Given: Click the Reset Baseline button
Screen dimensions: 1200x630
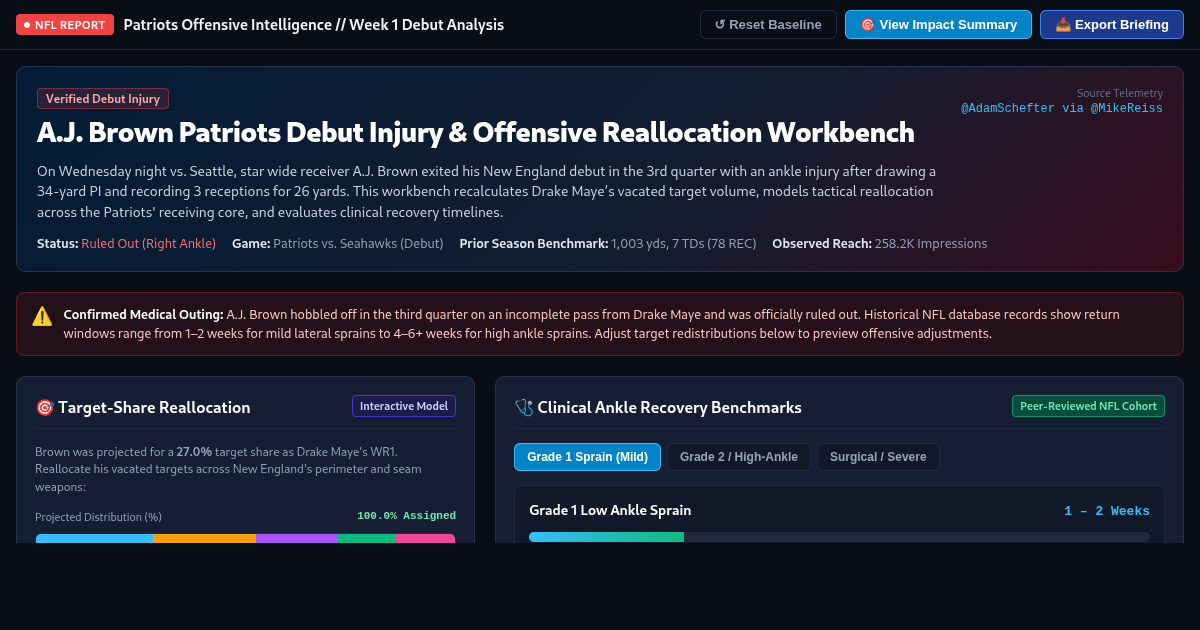Looking at the screenshot, I should [768, 25].
